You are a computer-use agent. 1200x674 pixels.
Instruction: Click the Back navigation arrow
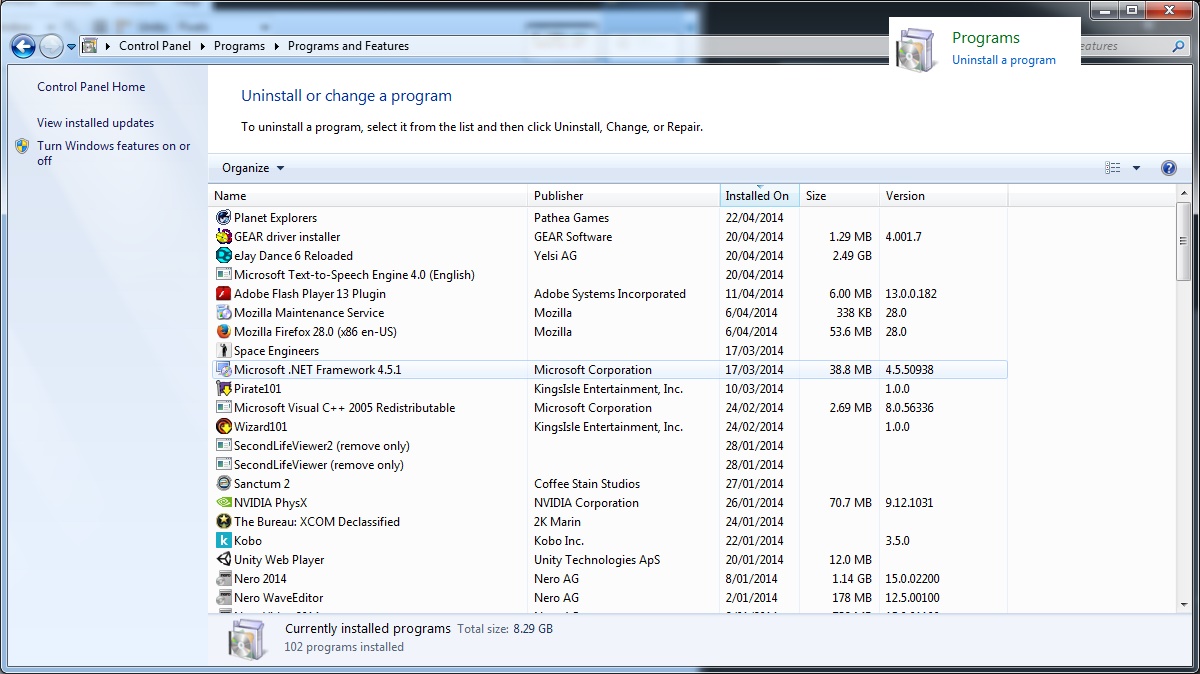click(24, 46)
